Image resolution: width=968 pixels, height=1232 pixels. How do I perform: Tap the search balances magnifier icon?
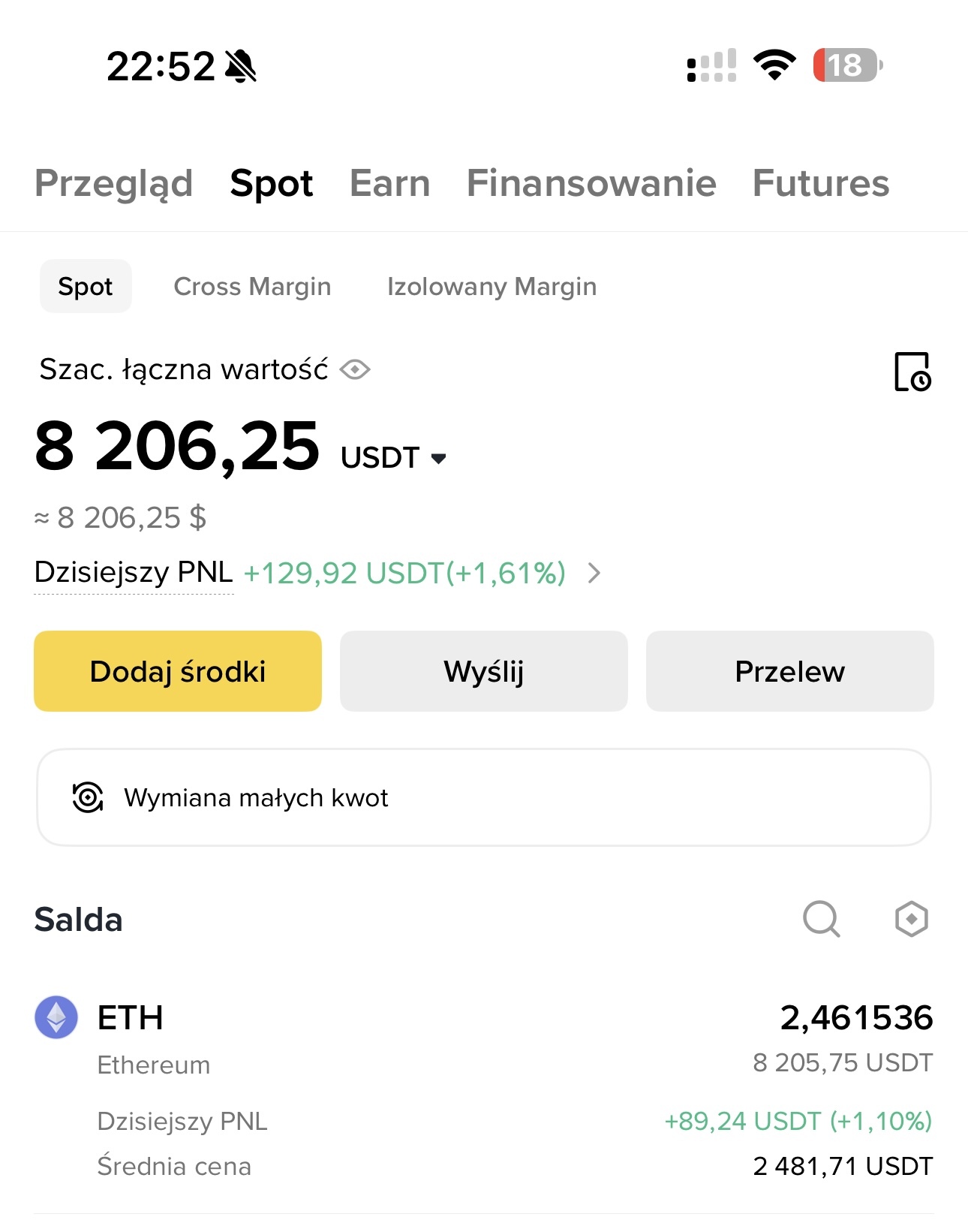[x=821, y=919]
